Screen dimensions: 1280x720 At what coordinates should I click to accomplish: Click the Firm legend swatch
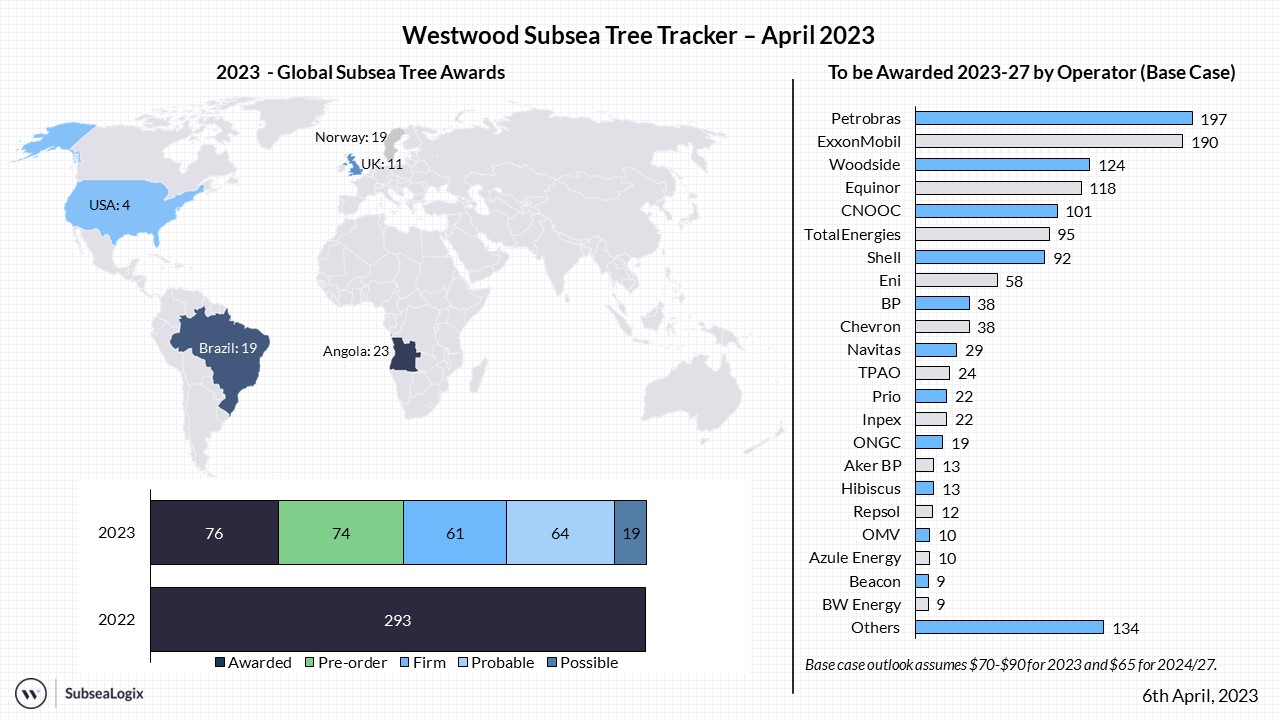tap(403, 663)
